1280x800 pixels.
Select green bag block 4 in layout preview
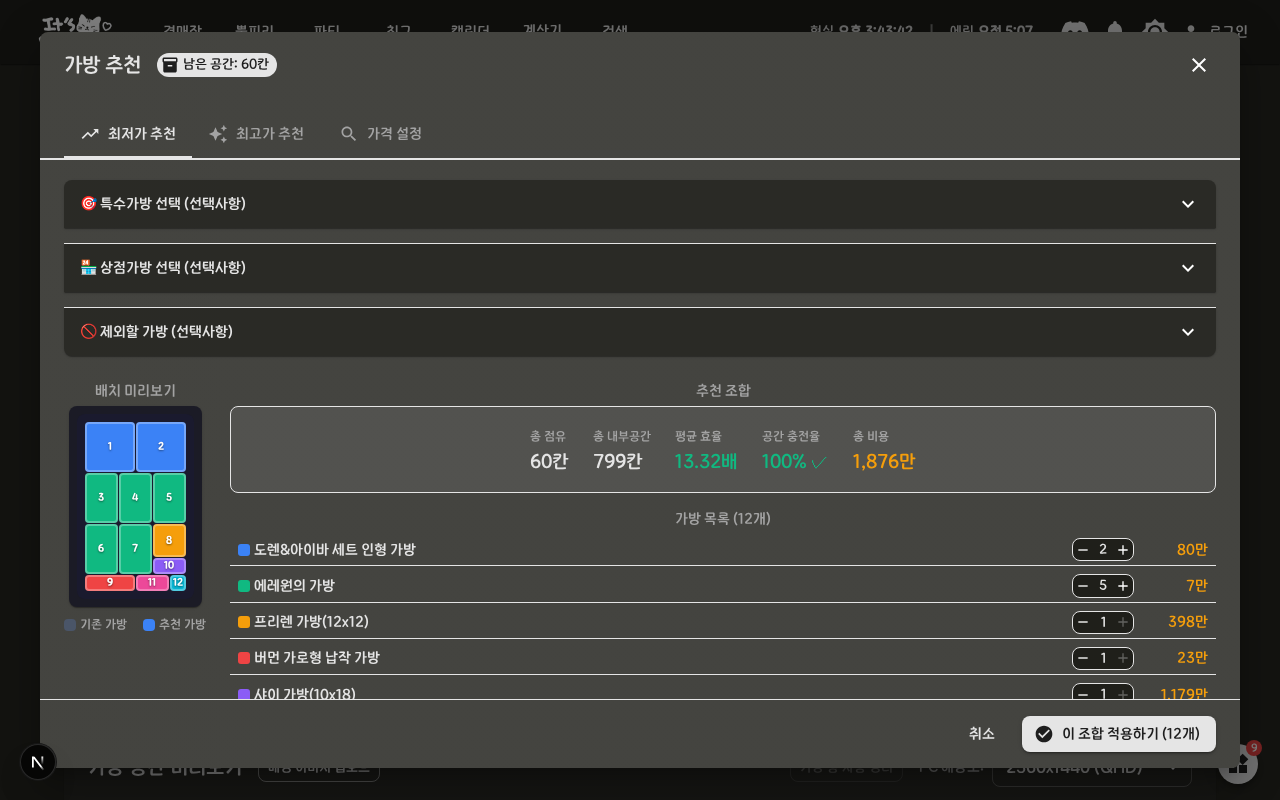(x=135, y=498)
